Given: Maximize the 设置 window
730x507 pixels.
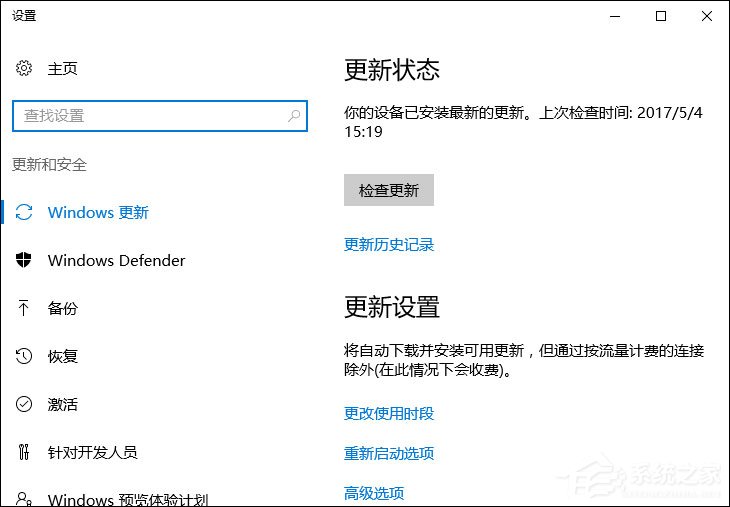Looking at the screenshot, I should tap(661, 16).
